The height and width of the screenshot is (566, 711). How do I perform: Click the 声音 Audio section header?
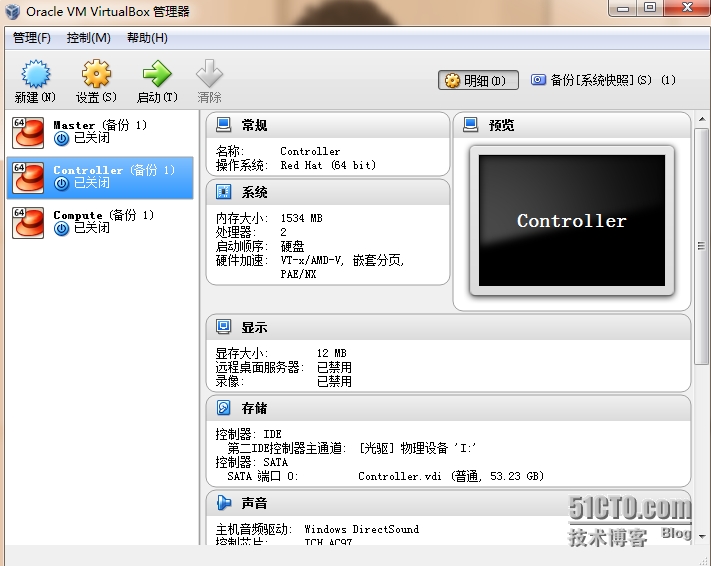448,503
